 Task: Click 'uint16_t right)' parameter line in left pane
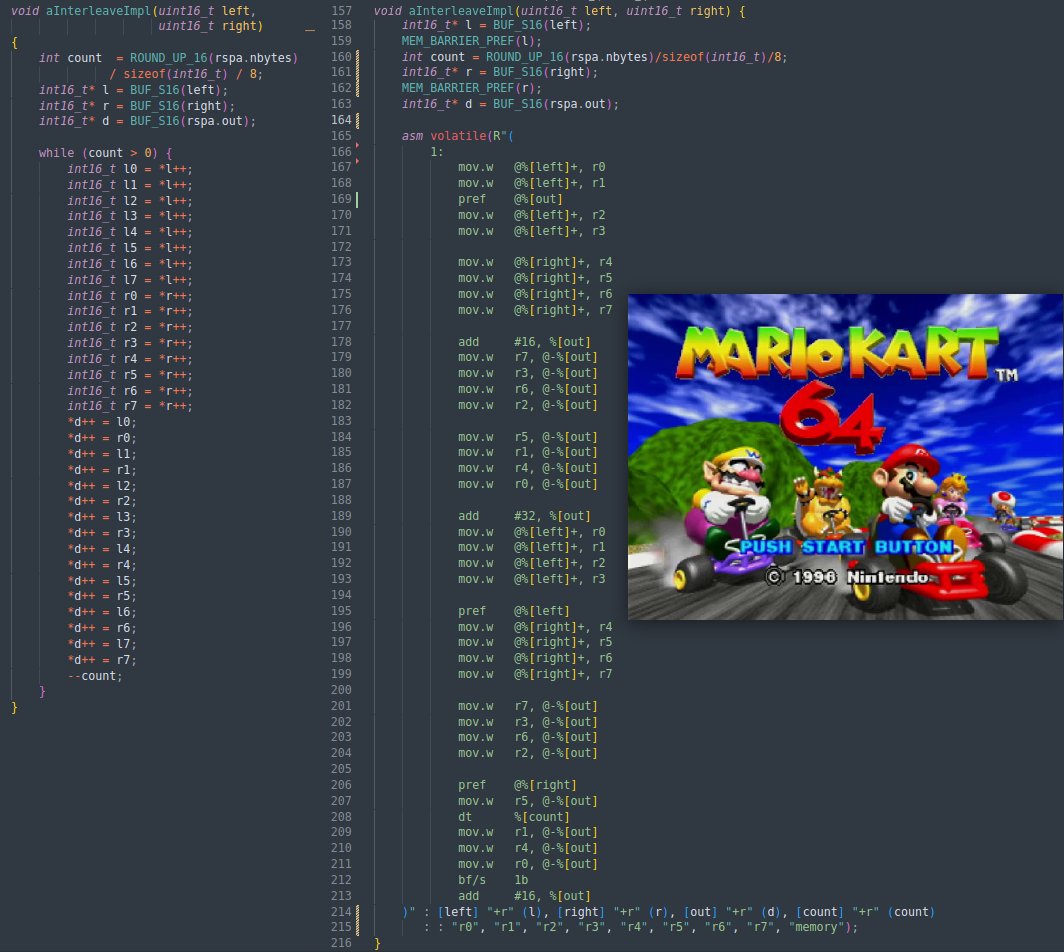coord(210,26)
